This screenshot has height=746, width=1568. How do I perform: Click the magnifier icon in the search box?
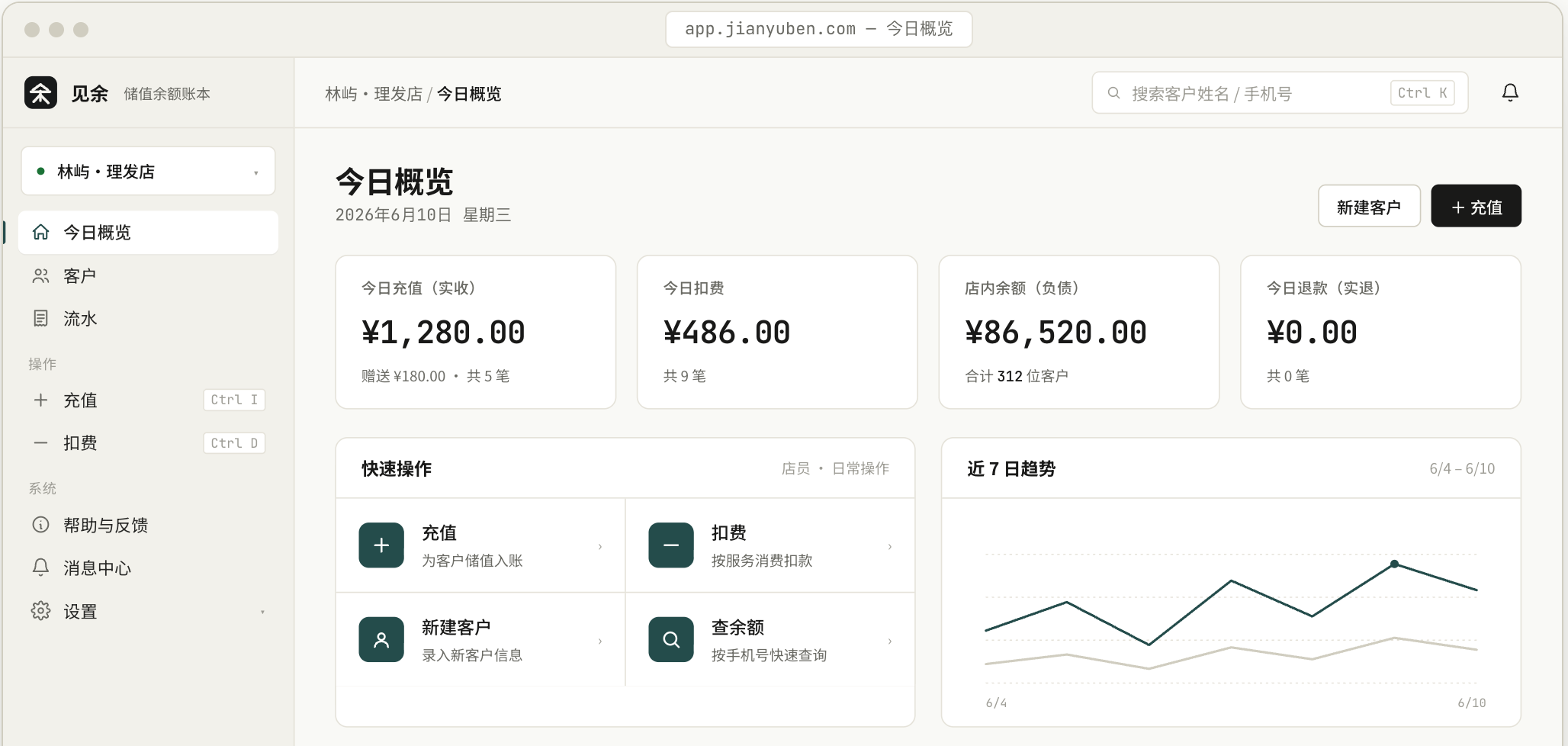point(1113,93)
